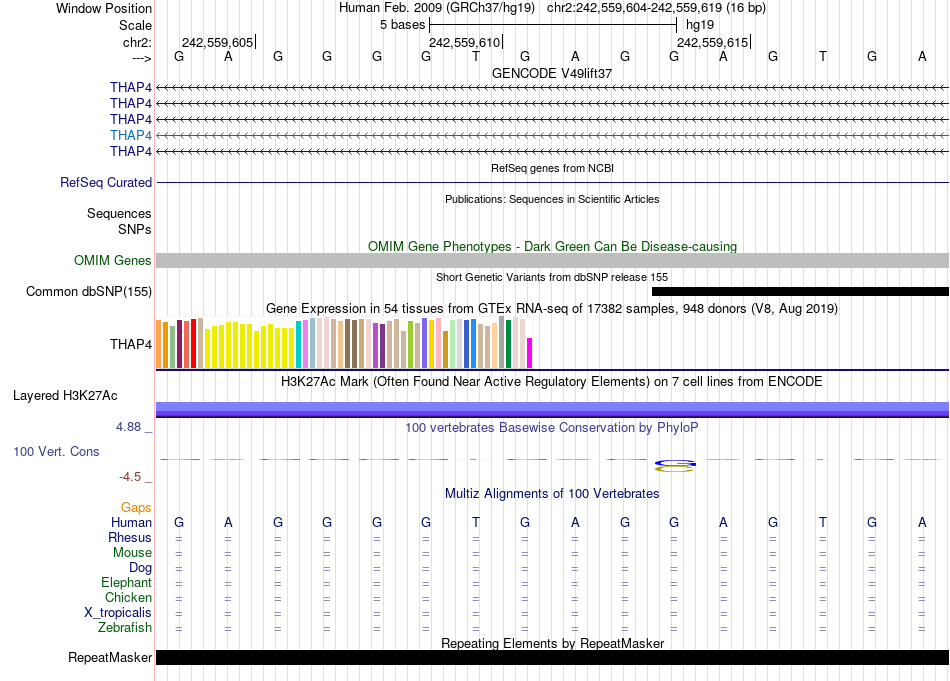This screenshot has width=950, height=681.
Task: Click the blue Layered H3K27Ac signal band
Action: [x=553, y=409]
